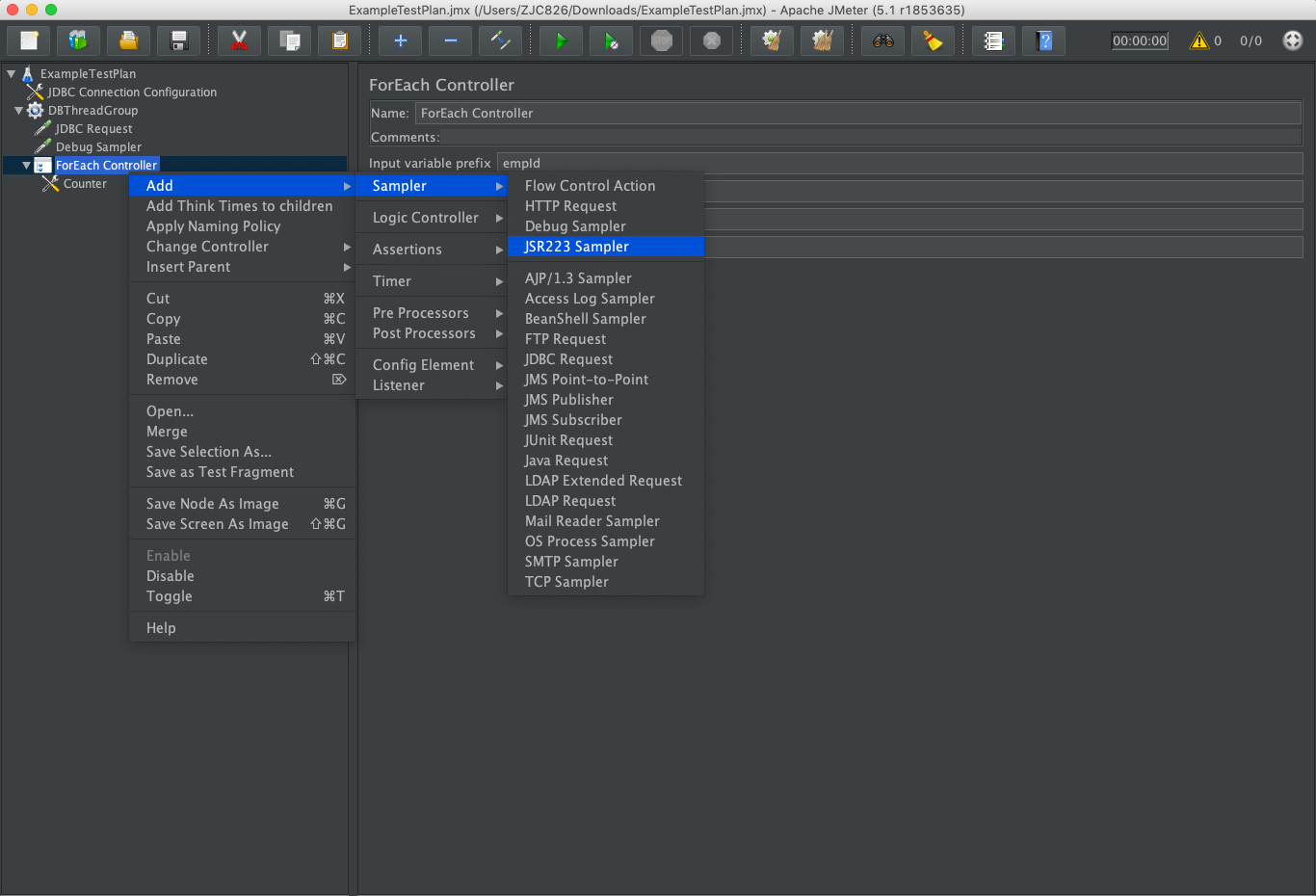Collapse the DBThreadGroup tree node

(18, 110)
